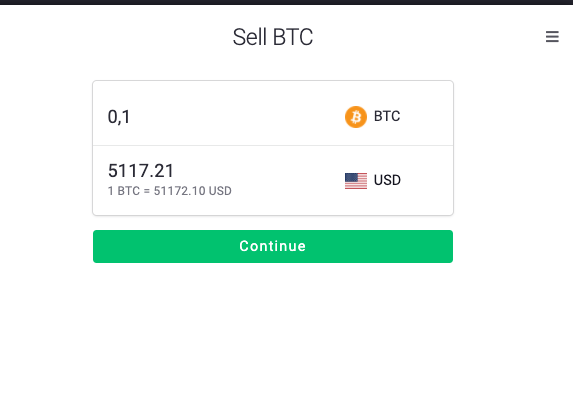Click the exchange rate line below 5117.21
Screen dimensions: 573x420
170,191
